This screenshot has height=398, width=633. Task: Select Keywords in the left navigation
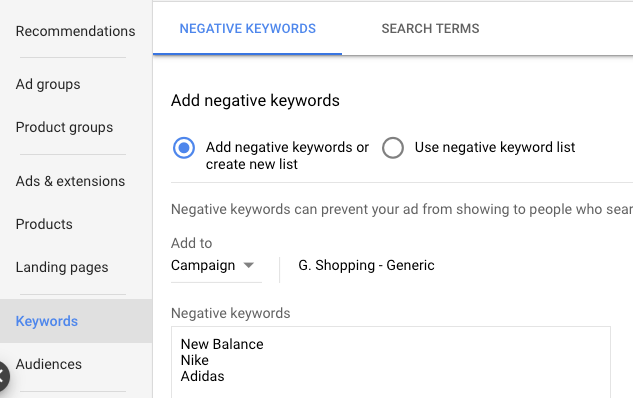tap(47, 321)
